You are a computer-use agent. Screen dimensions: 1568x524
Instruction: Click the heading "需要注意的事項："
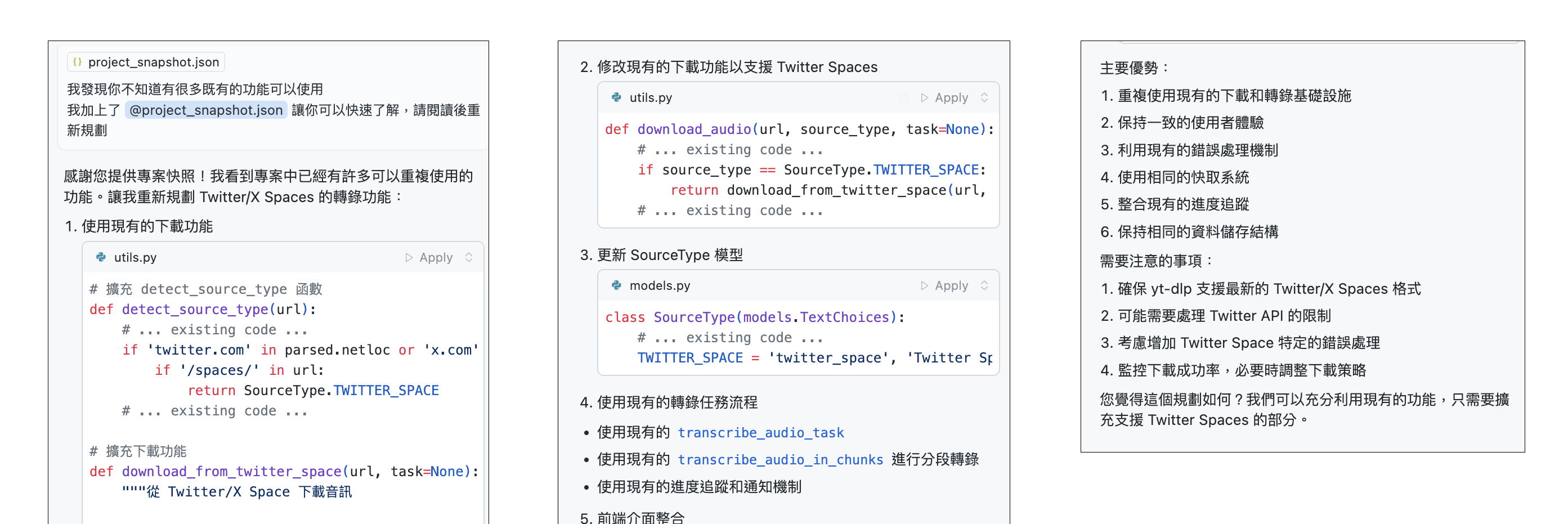pyautogui.click(x=1158, y=261)
